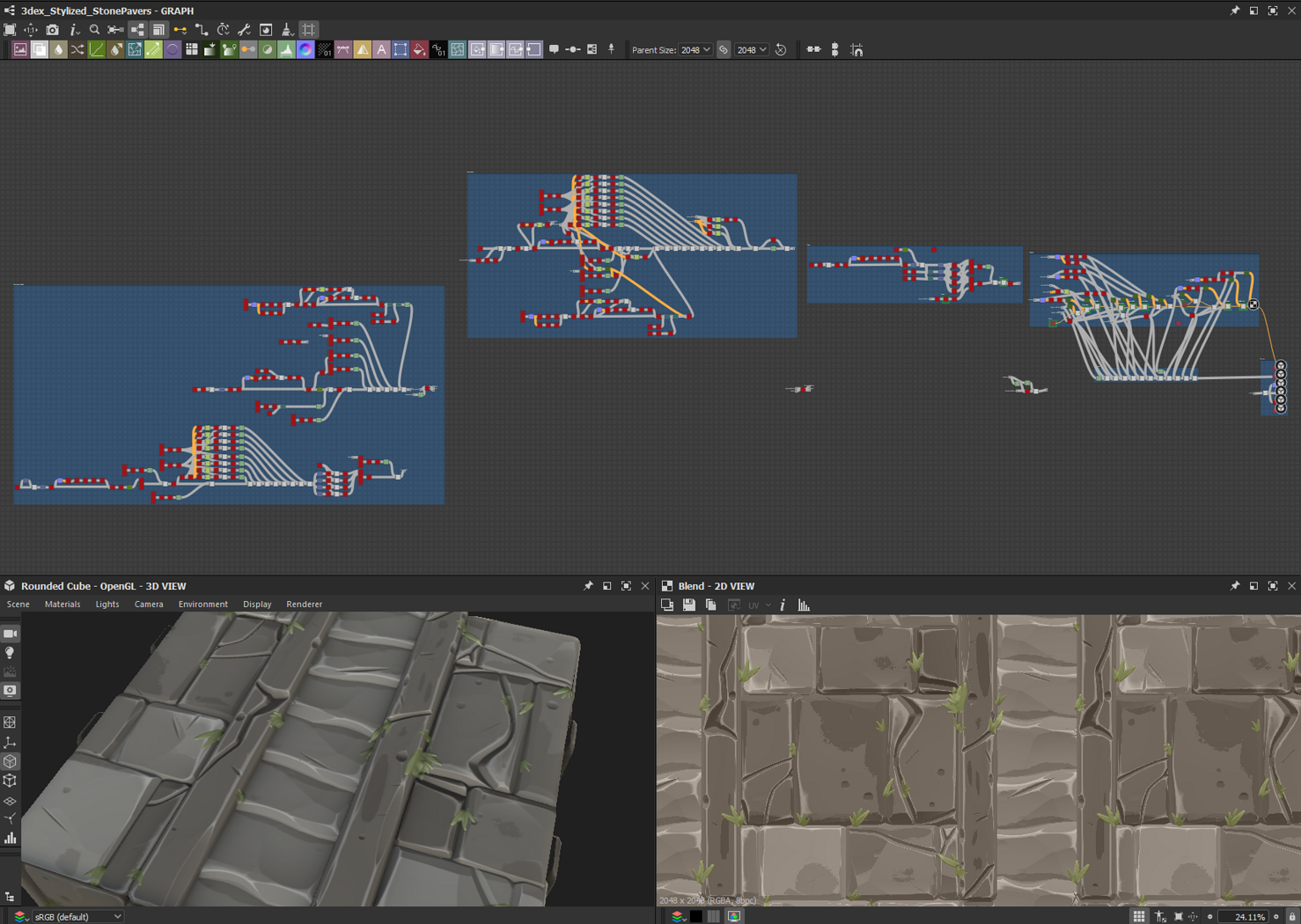Open the Renderer menu in 3D view
The image size is (1301, 924).
304,605
